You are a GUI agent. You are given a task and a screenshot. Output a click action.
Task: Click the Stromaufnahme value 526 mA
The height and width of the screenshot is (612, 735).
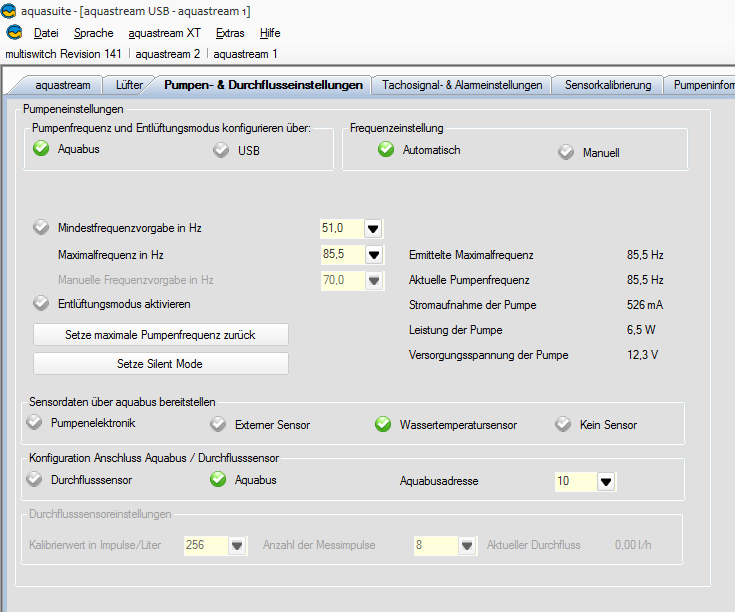click(645, 305)
